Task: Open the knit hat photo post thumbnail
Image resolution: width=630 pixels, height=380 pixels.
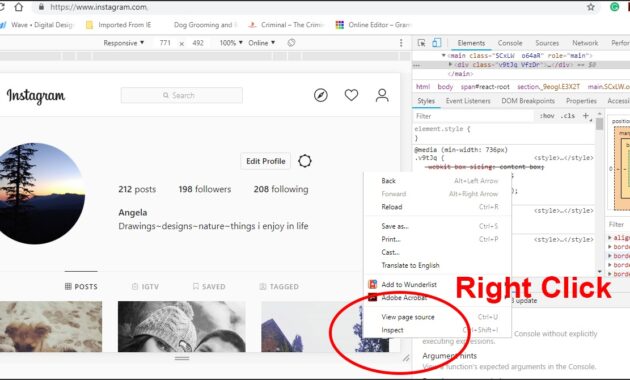Action: [182, 327]
